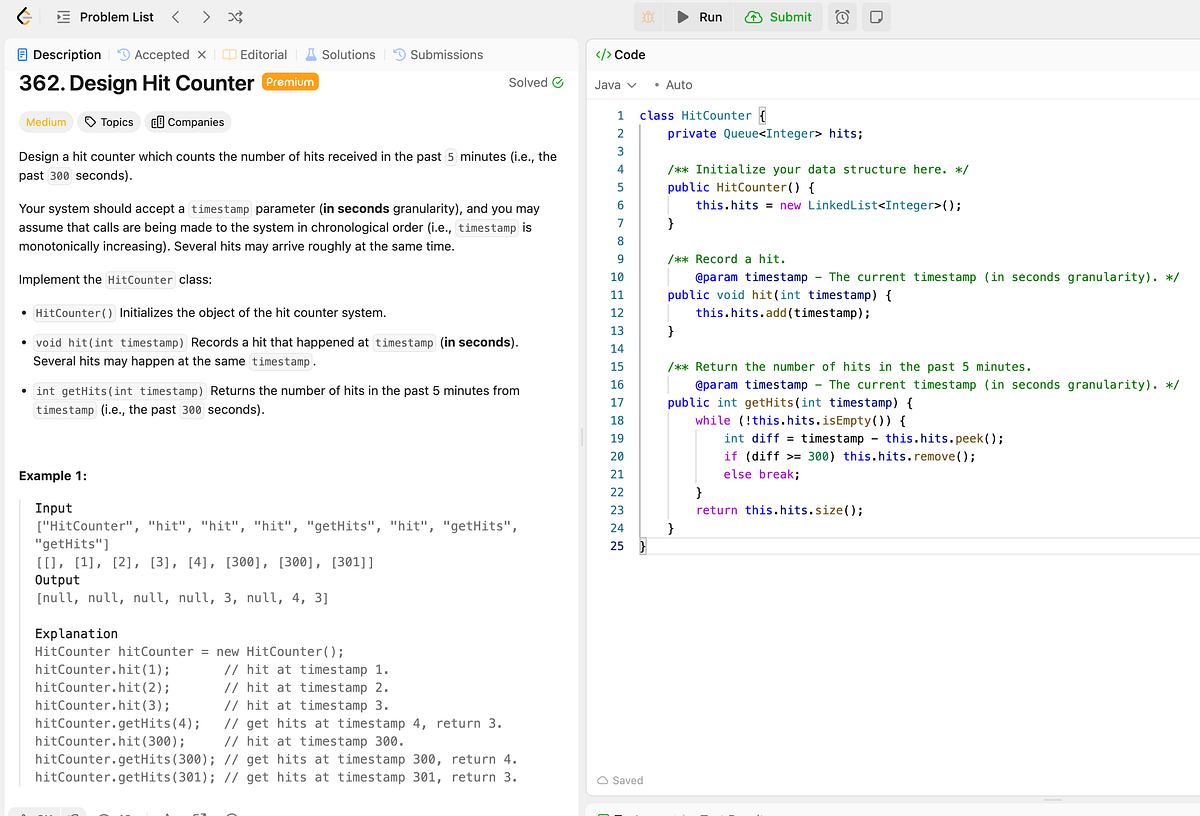
Task: Switch to the Editorial tab
Action: [264, 54]
